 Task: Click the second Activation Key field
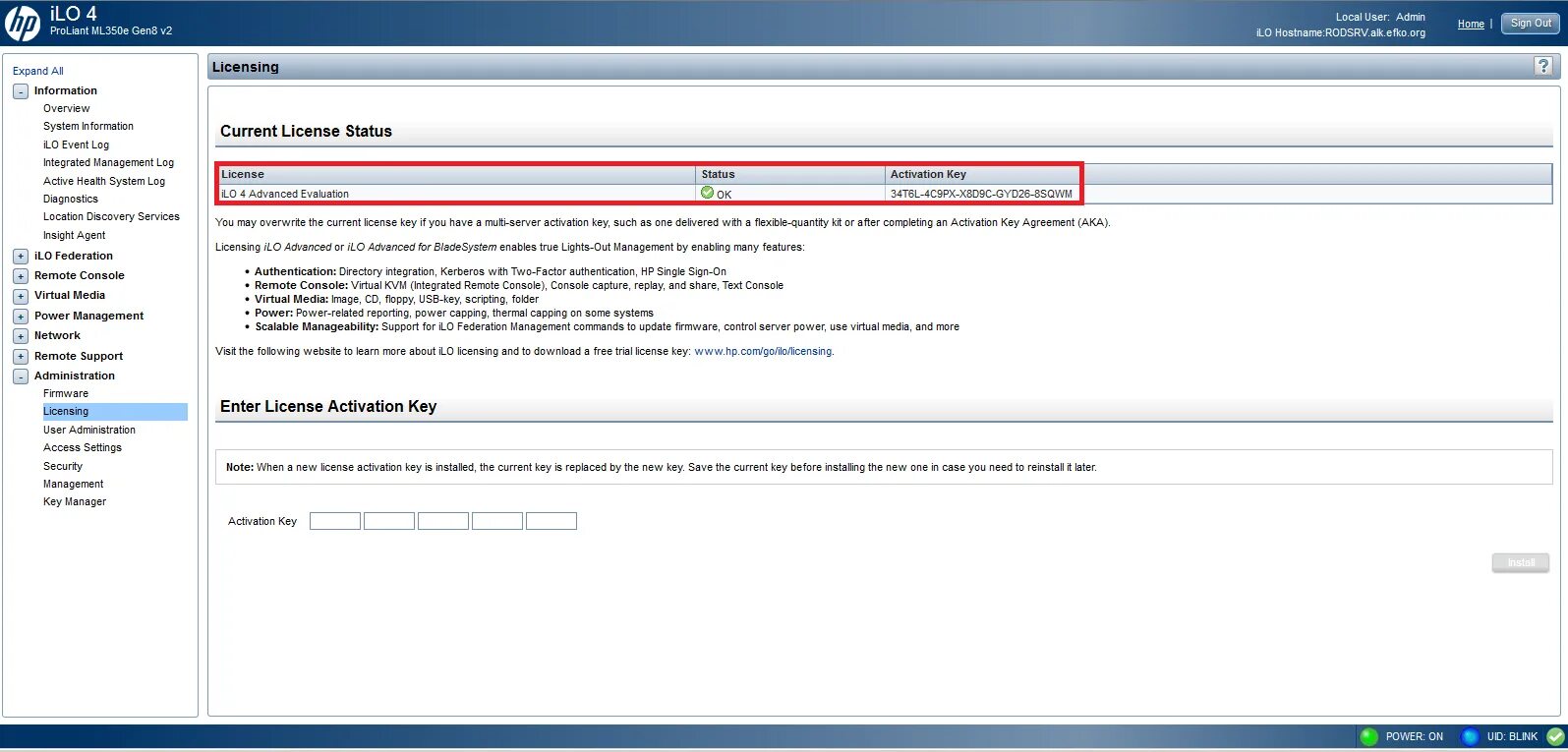click(389, 521)
